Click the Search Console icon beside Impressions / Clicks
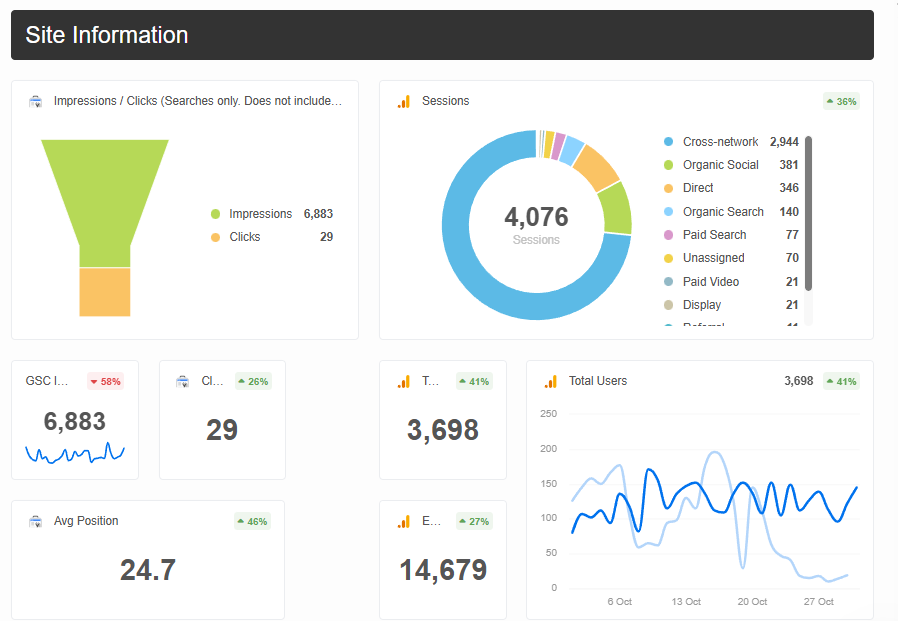 tap(36, 101)
